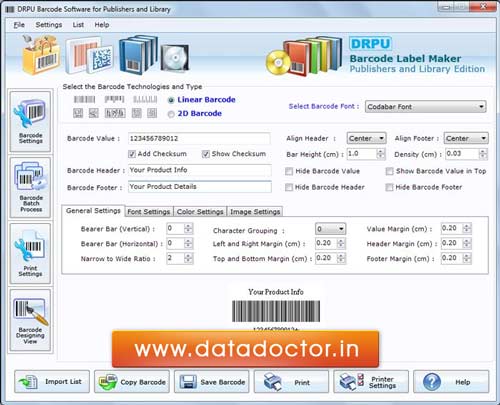Open the Settings menu
The image size is (500, 405).
pyautogui.click(x=49, y=25)
